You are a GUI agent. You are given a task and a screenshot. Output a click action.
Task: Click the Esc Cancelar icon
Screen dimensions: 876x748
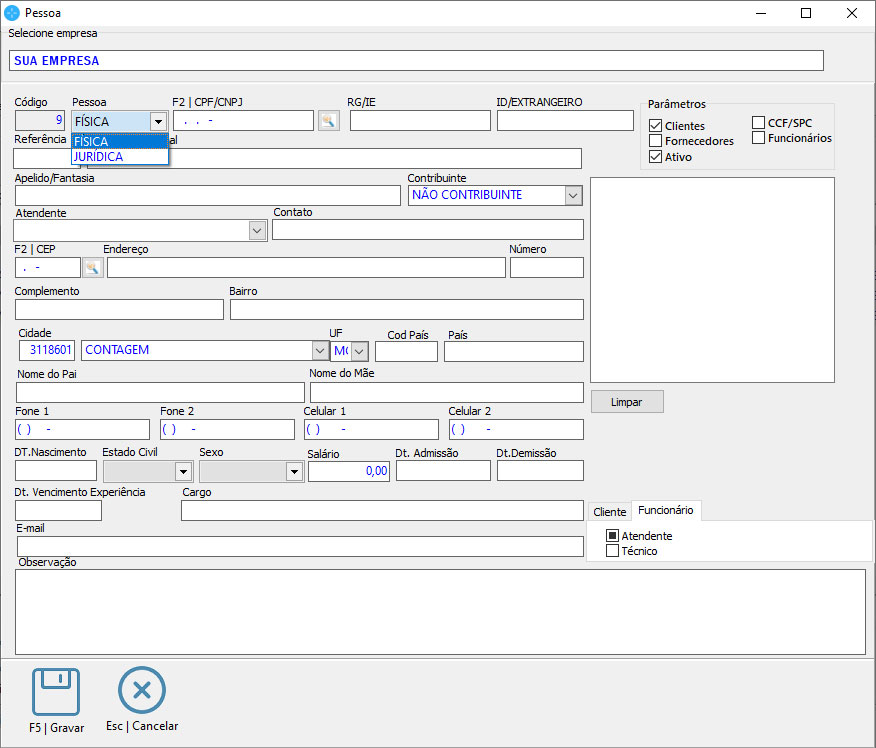click(142, 692)
